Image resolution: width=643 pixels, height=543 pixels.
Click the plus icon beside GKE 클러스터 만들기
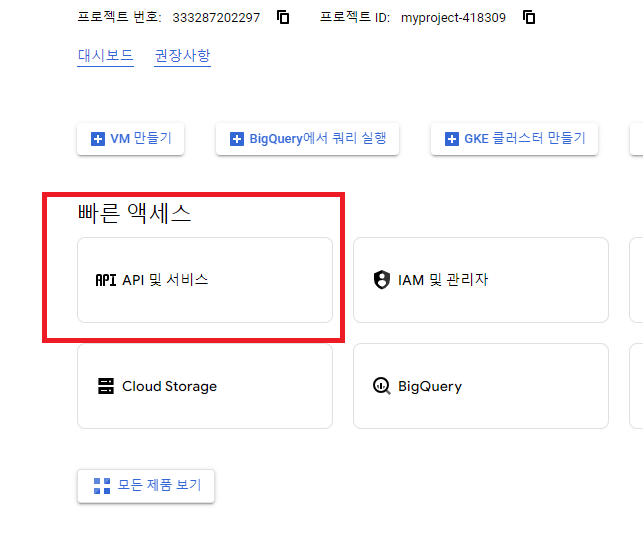[x=451, y=139]
